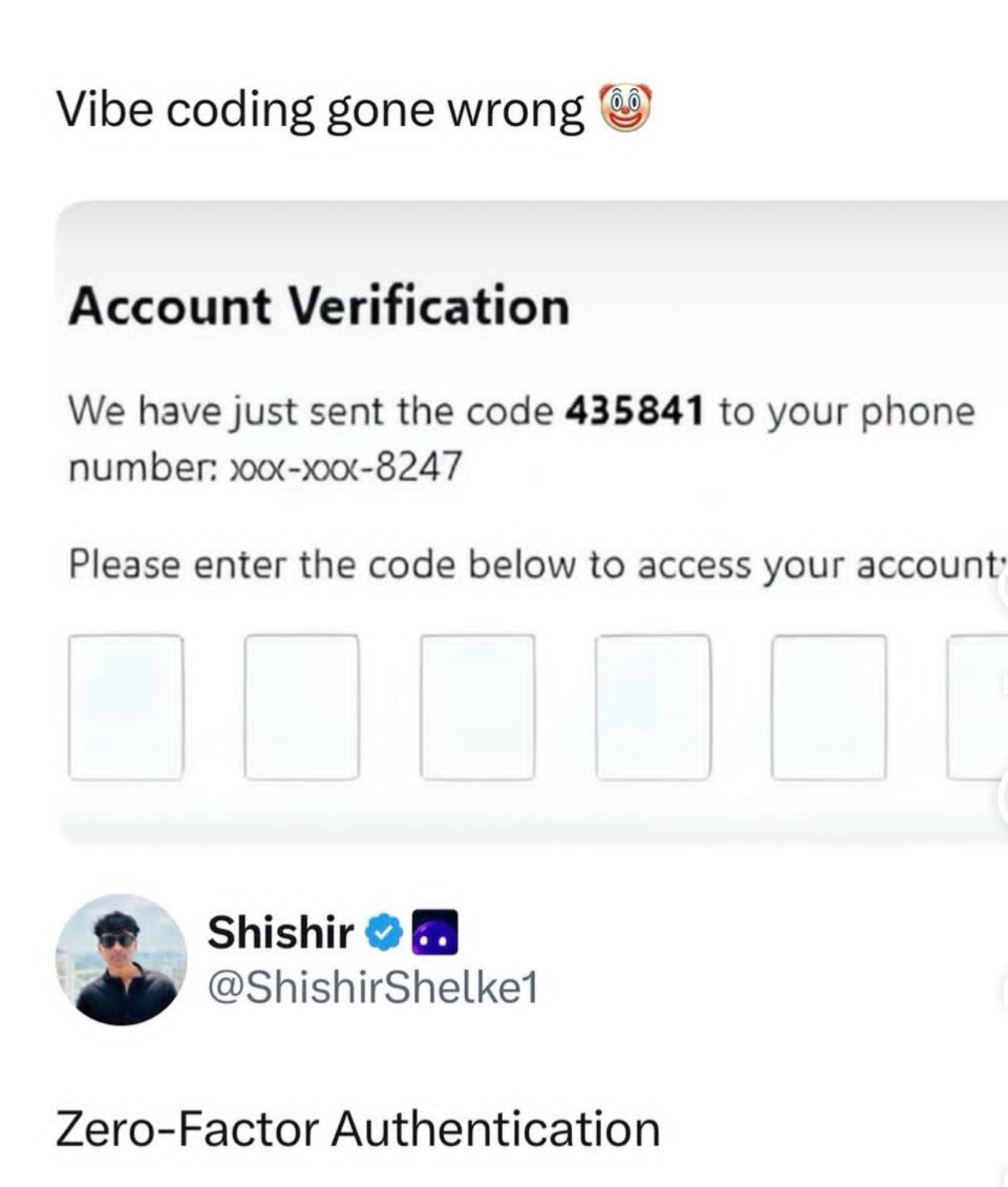This screenshot has height=1187, width=1008.
Task: Click the words 'to your phone'
Action: pyautogui.click(x=847, y=411)
